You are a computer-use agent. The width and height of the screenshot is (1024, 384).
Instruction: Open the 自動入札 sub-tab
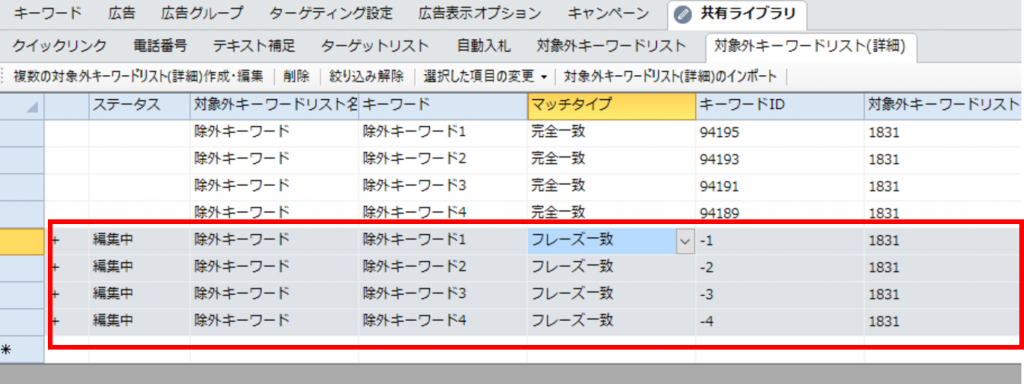483,46
